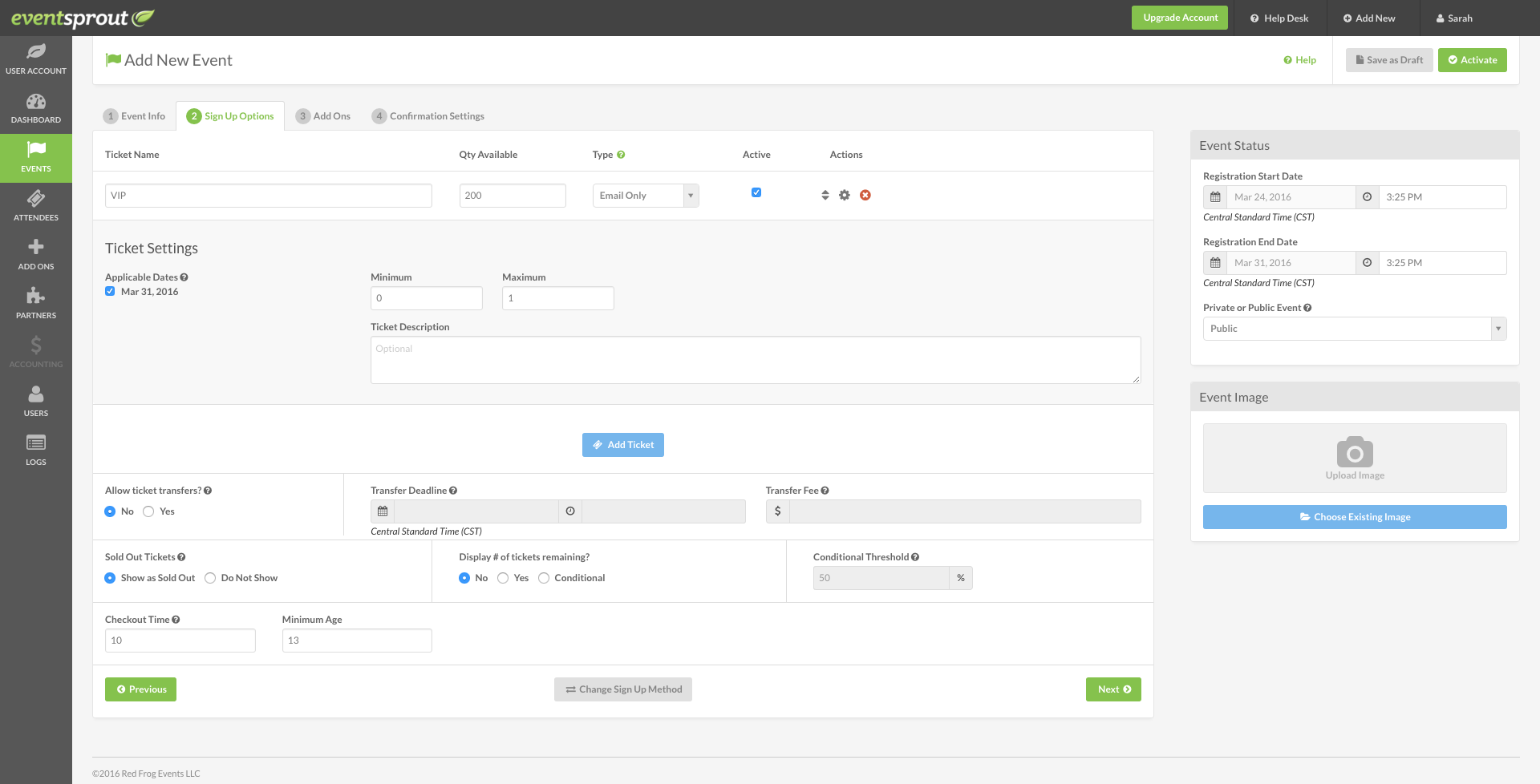Screen dimensions: 1540x784
Task: Click the Ticket Name field containing VIP
Action: pyautogui.click(x=269, y=196)
